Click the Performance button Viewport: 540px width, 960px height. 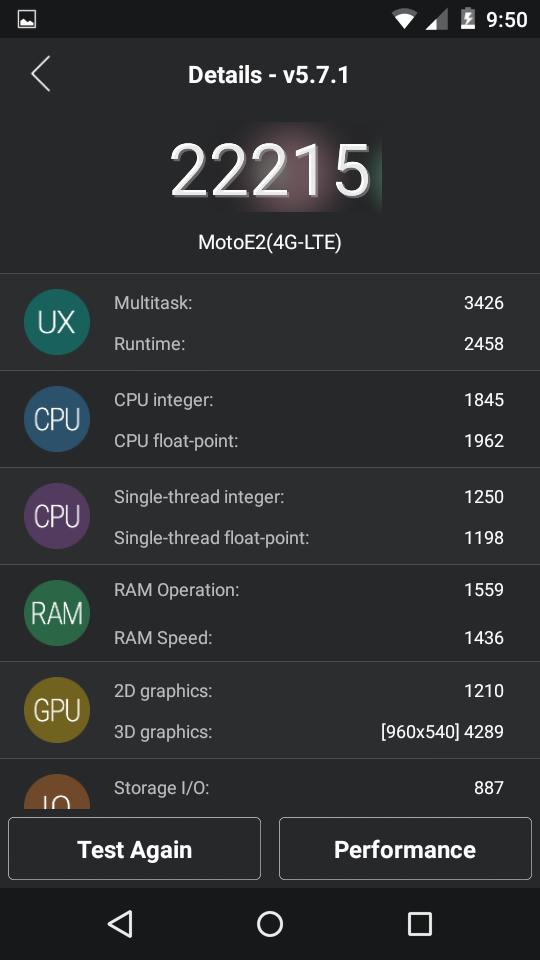pyautogui.click(x=405, y=849)
